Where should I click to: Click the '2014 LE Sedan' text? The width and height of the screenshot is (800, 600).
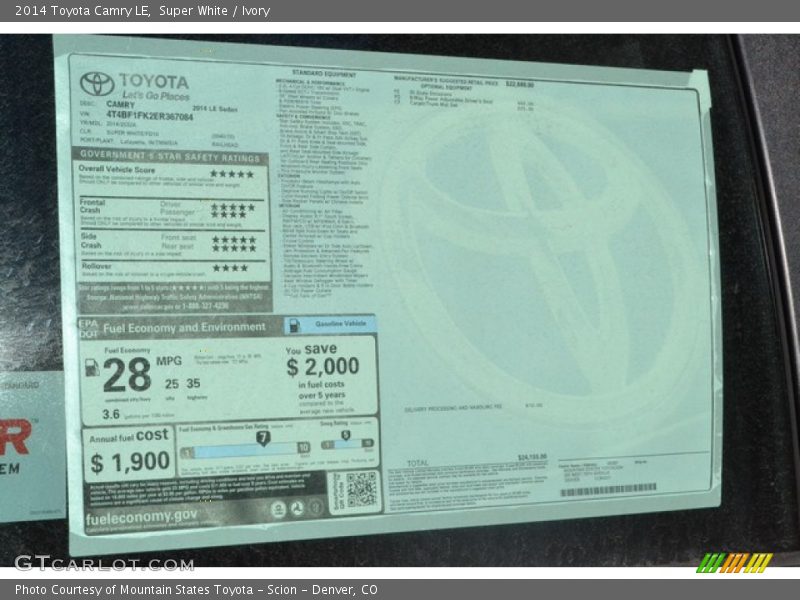(215, 109)
